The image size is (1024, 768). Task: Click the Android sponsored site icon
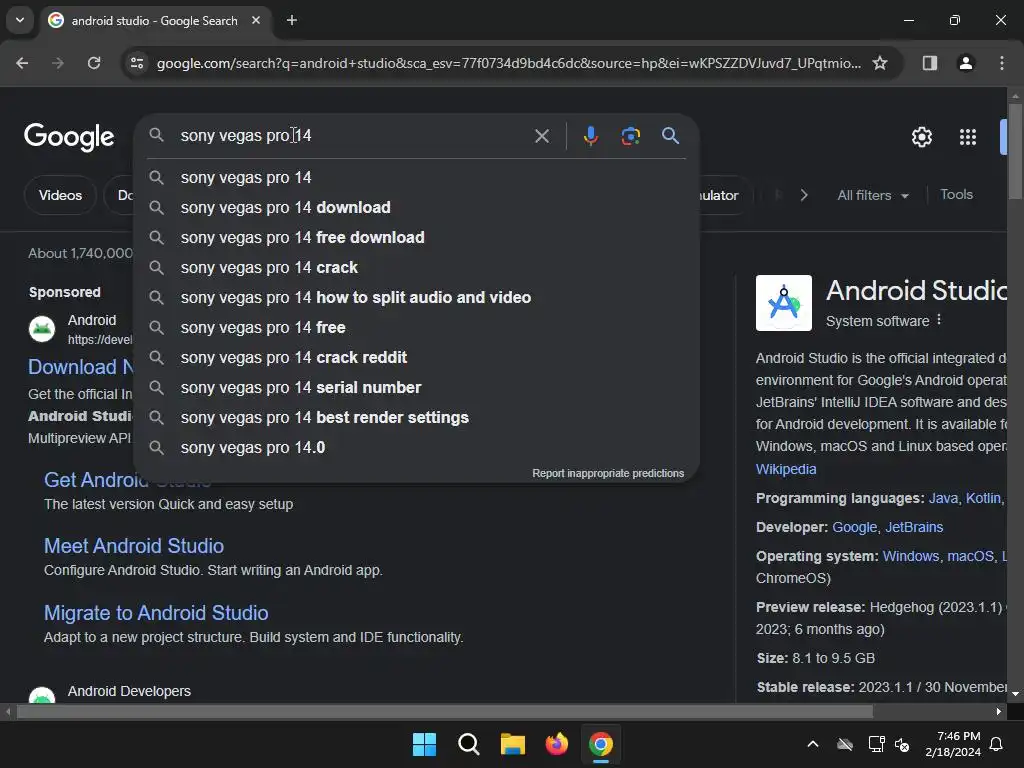[42, 328]
